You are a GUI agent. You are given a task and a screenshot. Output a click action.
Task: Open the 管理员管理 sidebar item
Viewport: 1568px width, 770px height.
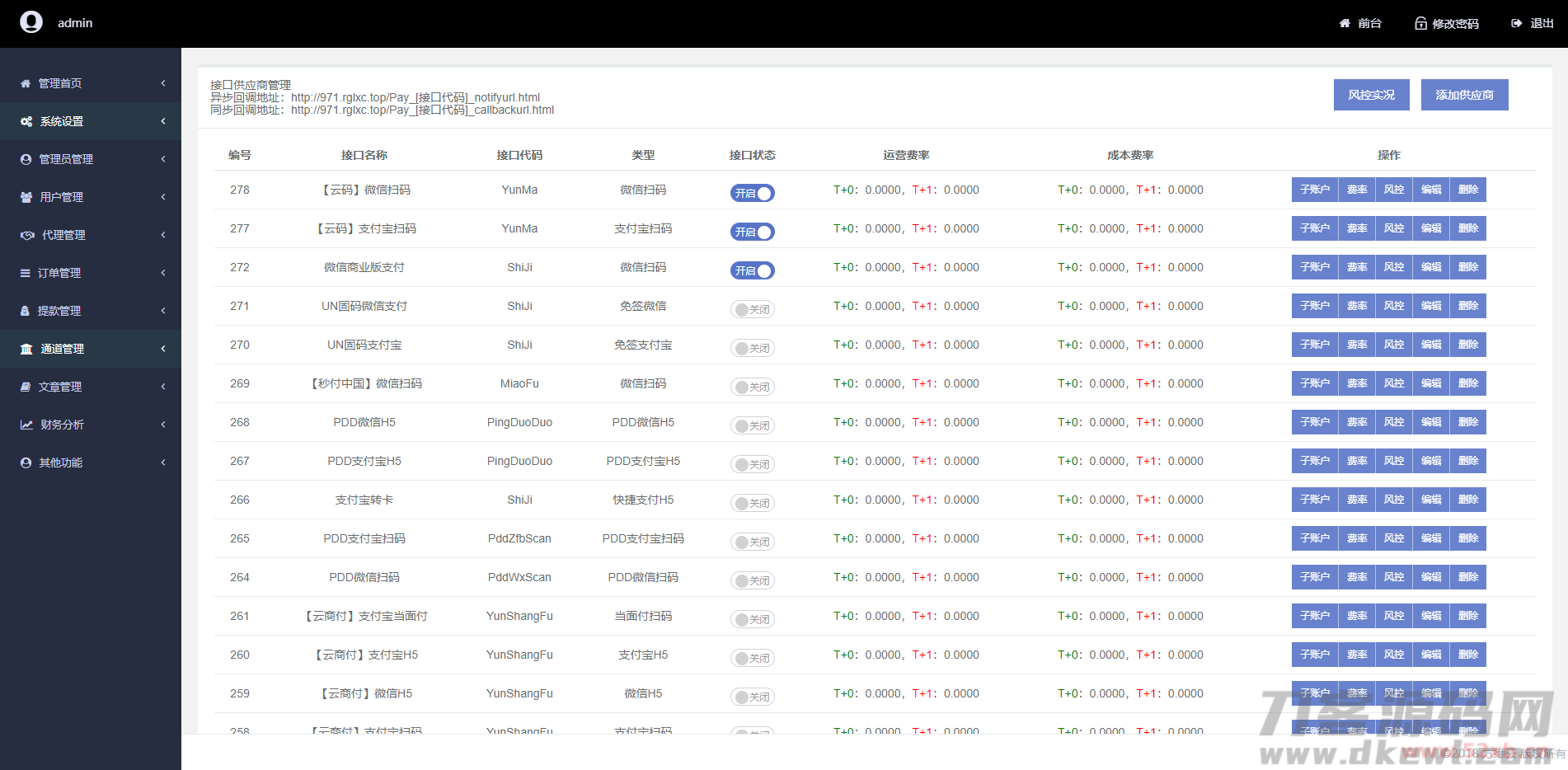pyautogui.click(x=66, y=159)
